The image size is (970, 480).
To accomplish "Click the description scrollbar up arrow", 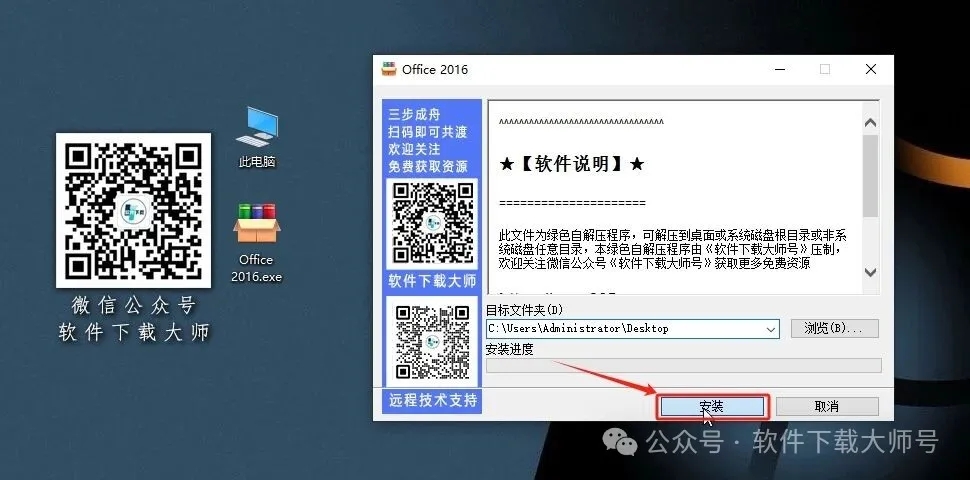I will (870, 122).
